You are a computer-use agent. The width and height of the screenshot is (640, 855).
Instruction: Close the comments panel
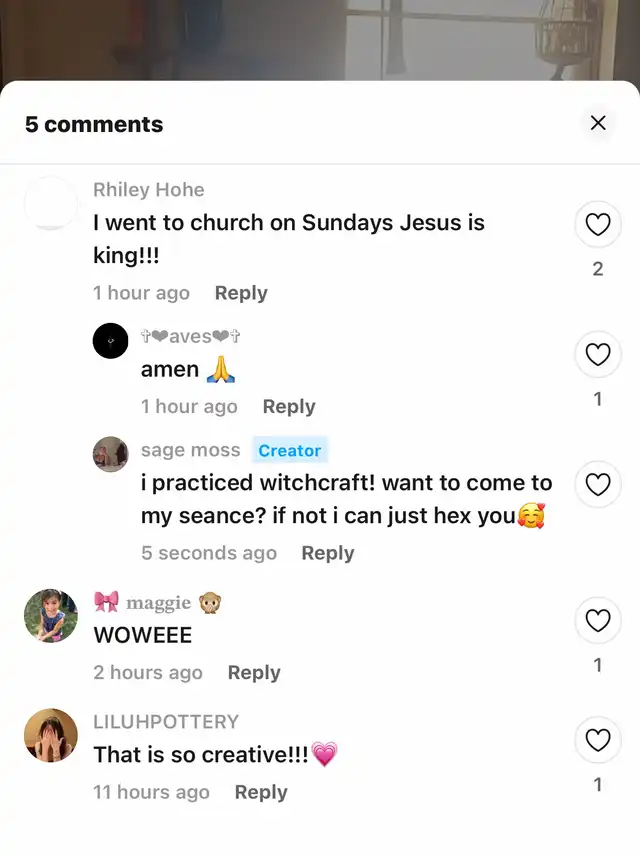[598, 123]
